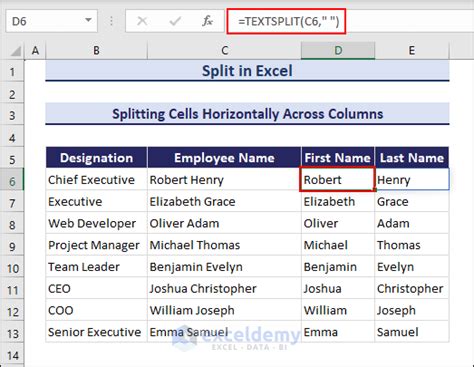Select cell containing 'Evelyn' last name
The image size is (474, 367).
tap(412, 267)
